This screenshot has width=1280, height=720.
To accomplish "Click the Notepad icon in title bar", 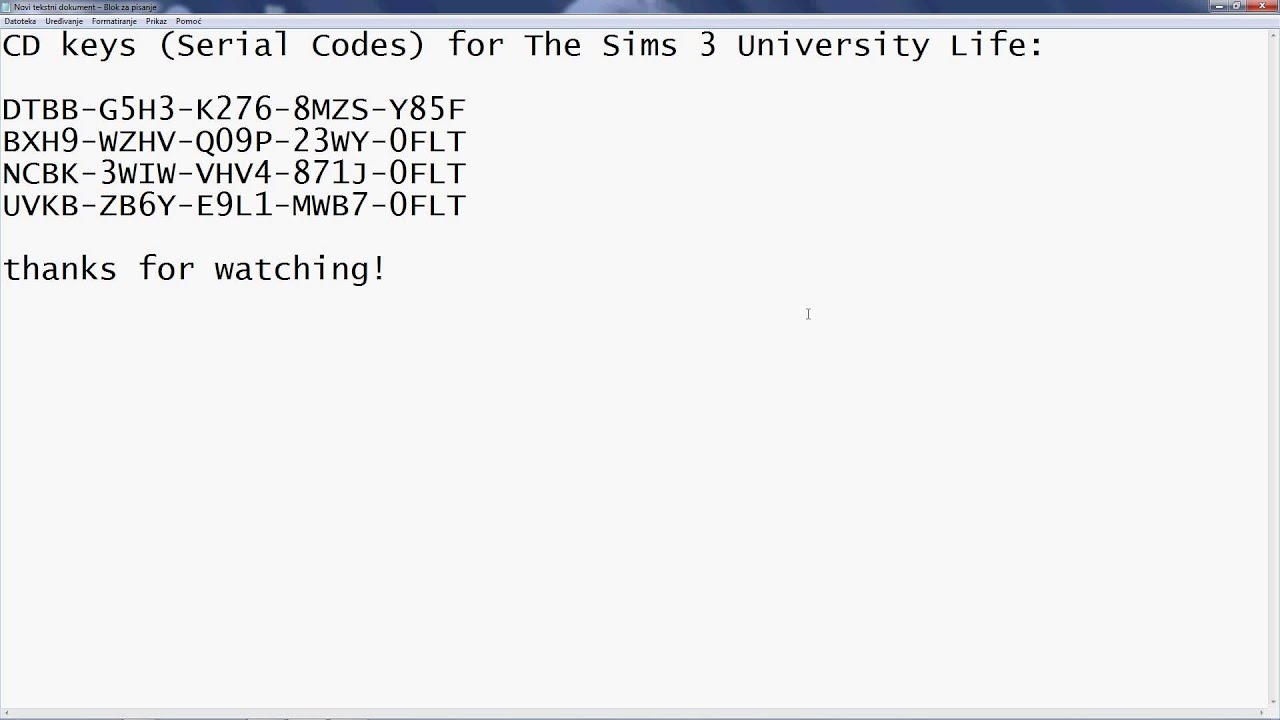I will click(7, 7).
